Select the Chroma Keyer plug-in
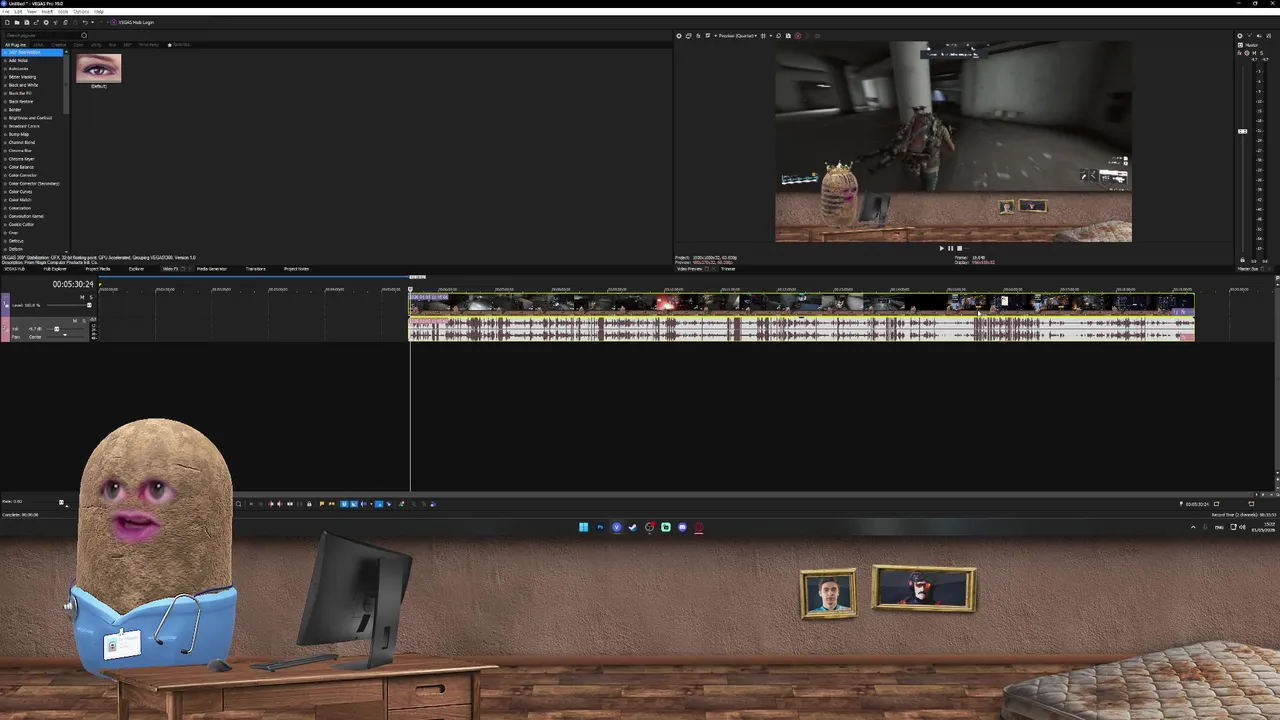1280x720 pixels. click(21, 159)
